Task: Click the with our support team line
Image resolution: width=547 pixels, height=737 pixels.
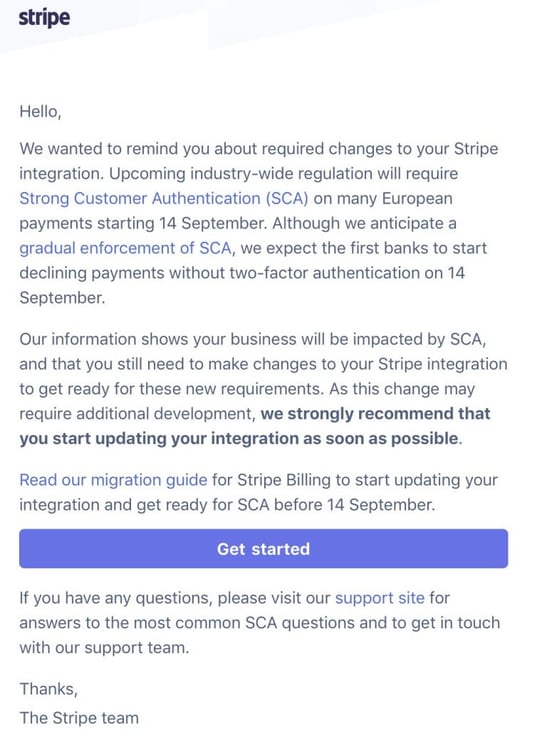Action: (104, 648)
